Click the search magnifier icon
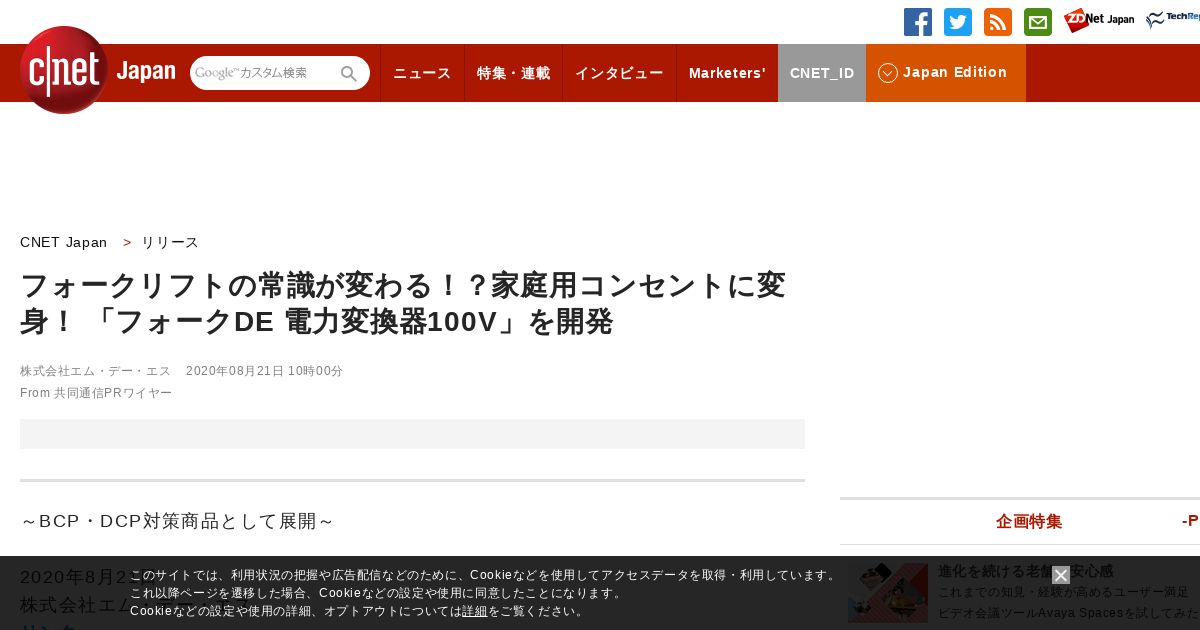Screen dimensions: 1200x630 point(349,74)
